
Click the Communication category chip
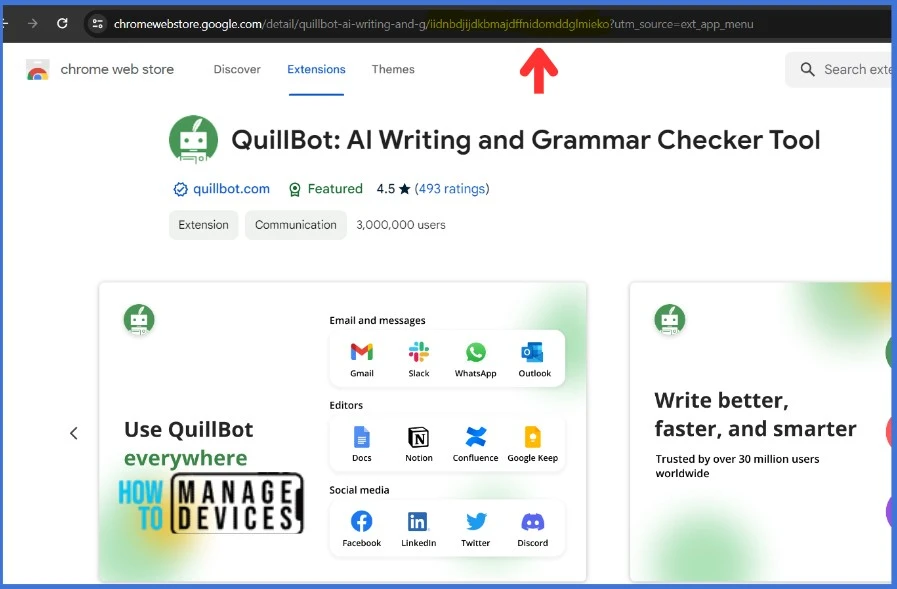click(296, 225)
